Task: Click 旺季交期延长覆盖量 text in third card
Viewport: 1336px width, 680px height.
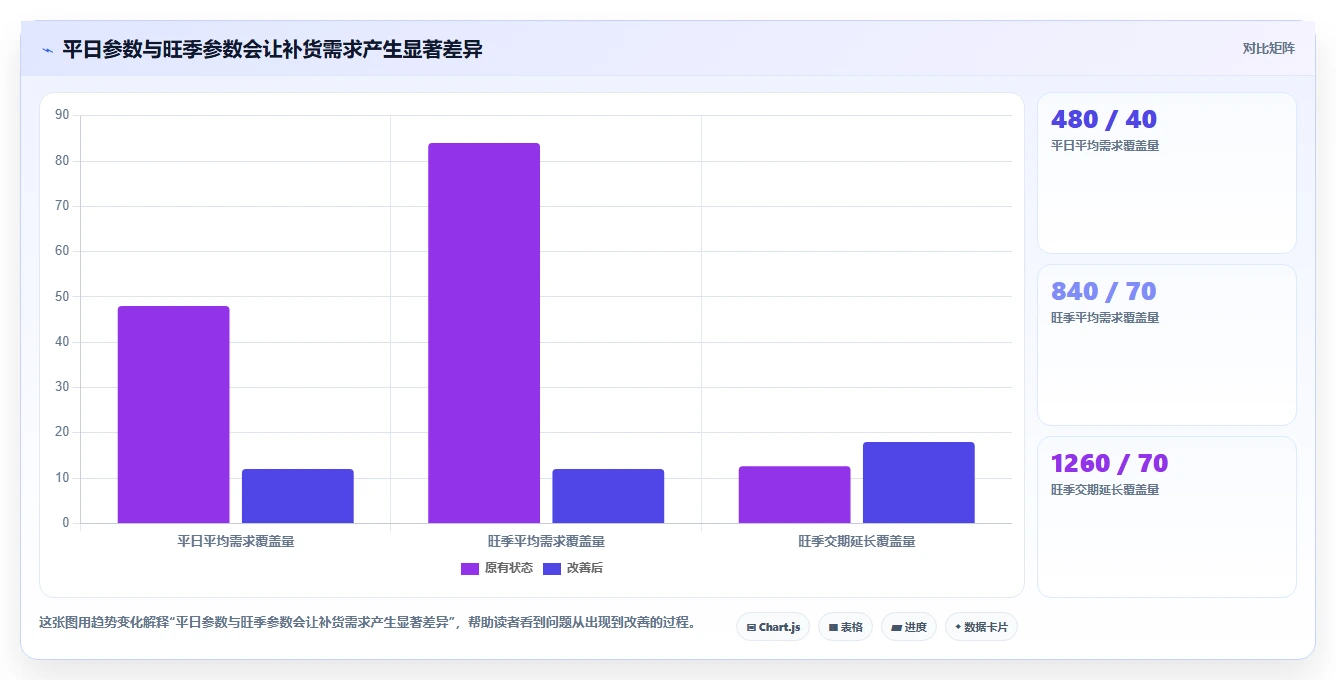Action: (x=1105, y=490)
